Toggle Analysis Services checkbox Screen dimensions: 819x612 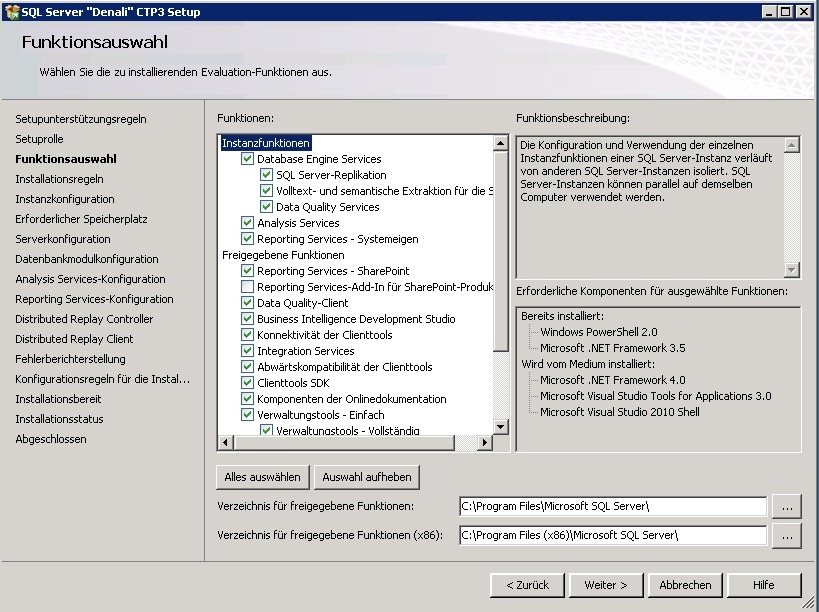pyautogui.click(x=247, y=223)
